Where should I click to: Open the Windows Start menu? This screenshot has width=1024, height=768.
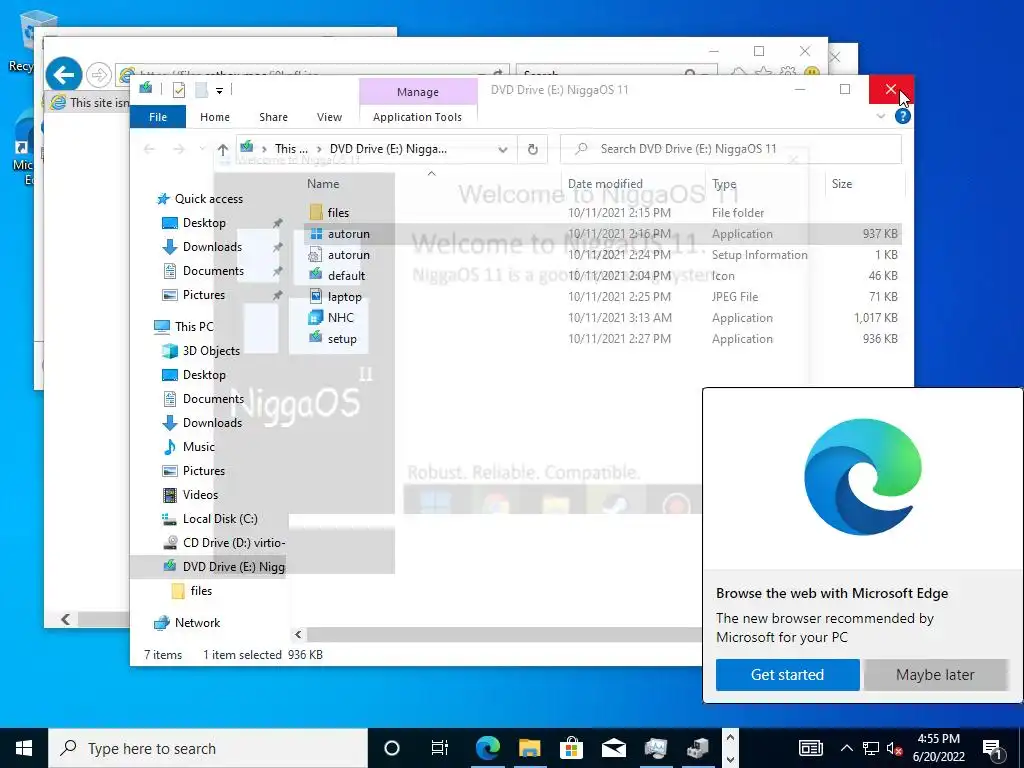point(24,748)
